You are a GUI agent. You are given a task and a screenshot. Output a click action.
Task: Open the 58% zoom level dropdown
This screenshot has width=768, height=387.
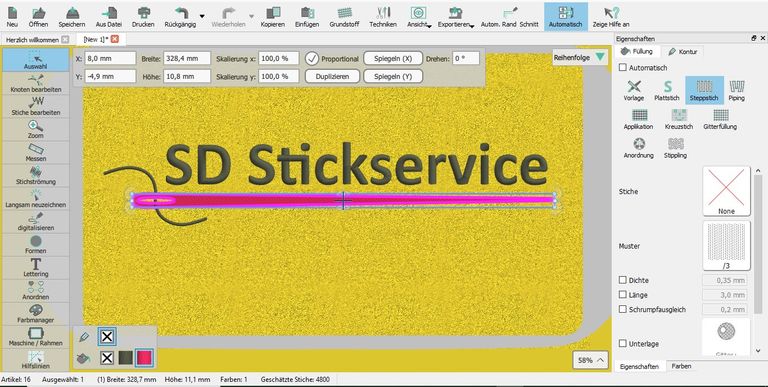[590, 360]
